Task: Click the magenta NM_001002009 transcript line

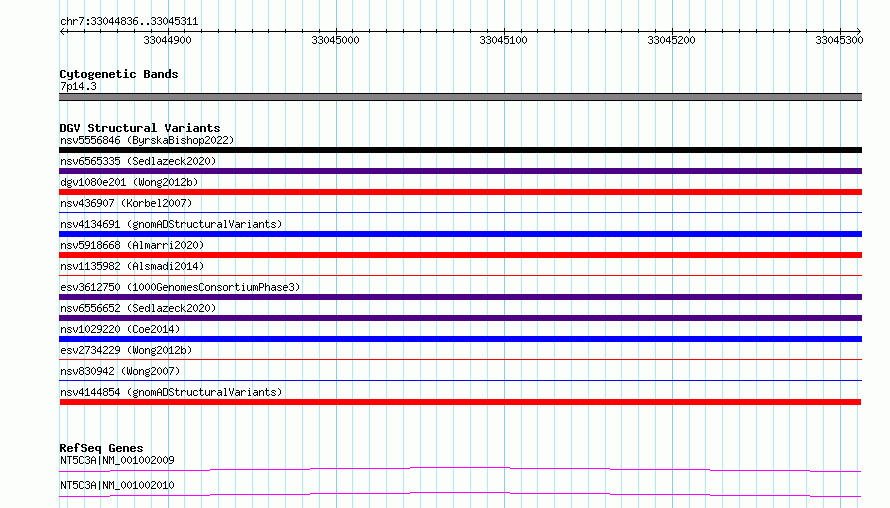Action: 460,469
